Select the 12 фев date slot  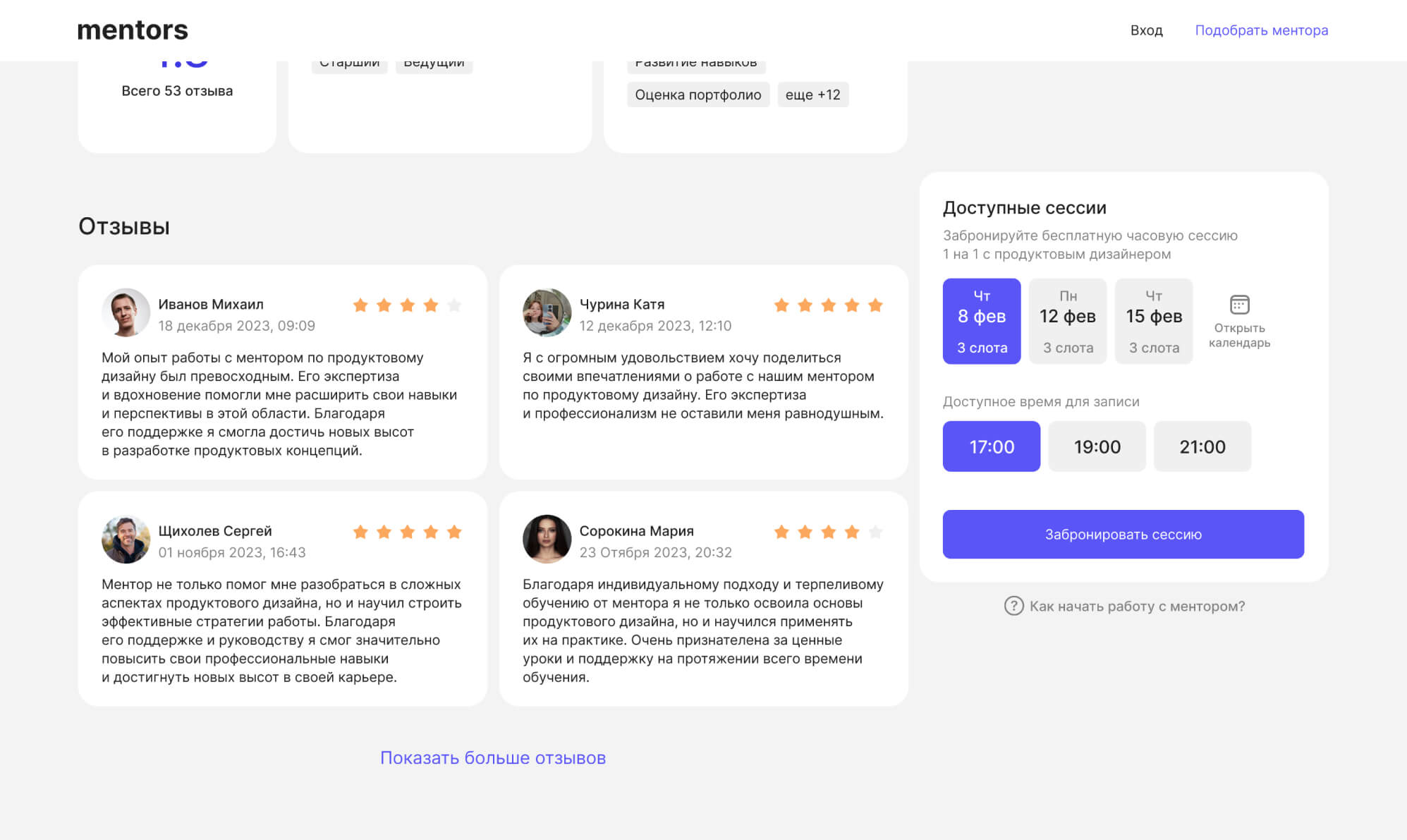point(1067,321)
